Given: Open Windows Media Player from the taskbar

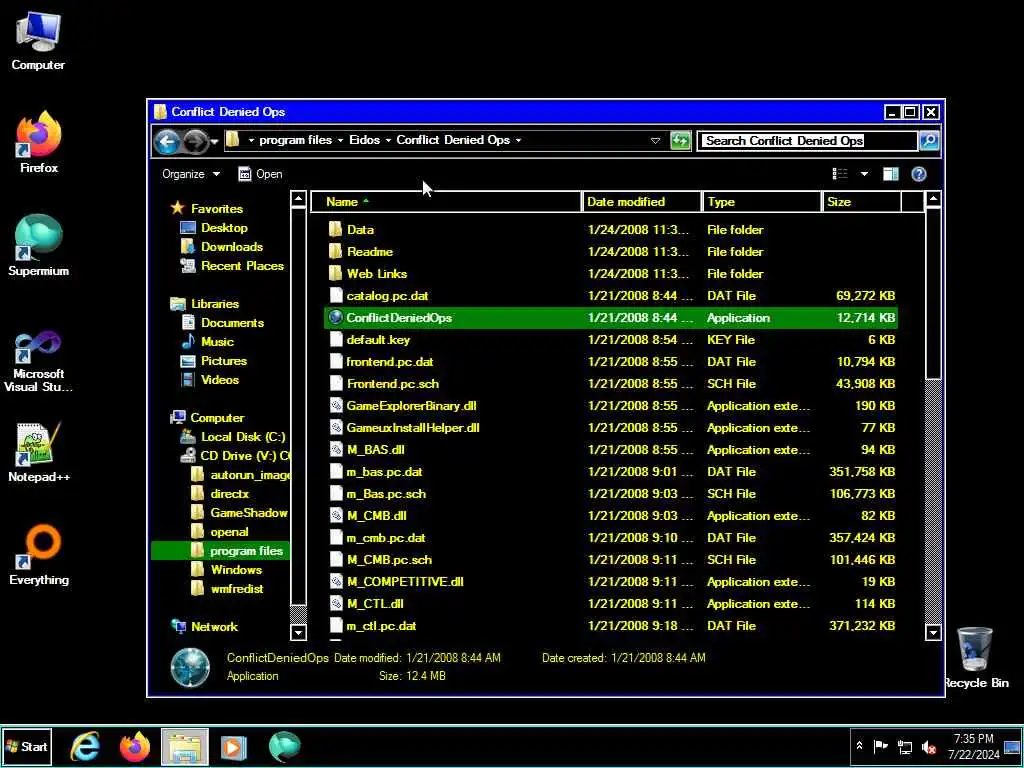Looking at the screenshot, I should (x=234, y=746).
